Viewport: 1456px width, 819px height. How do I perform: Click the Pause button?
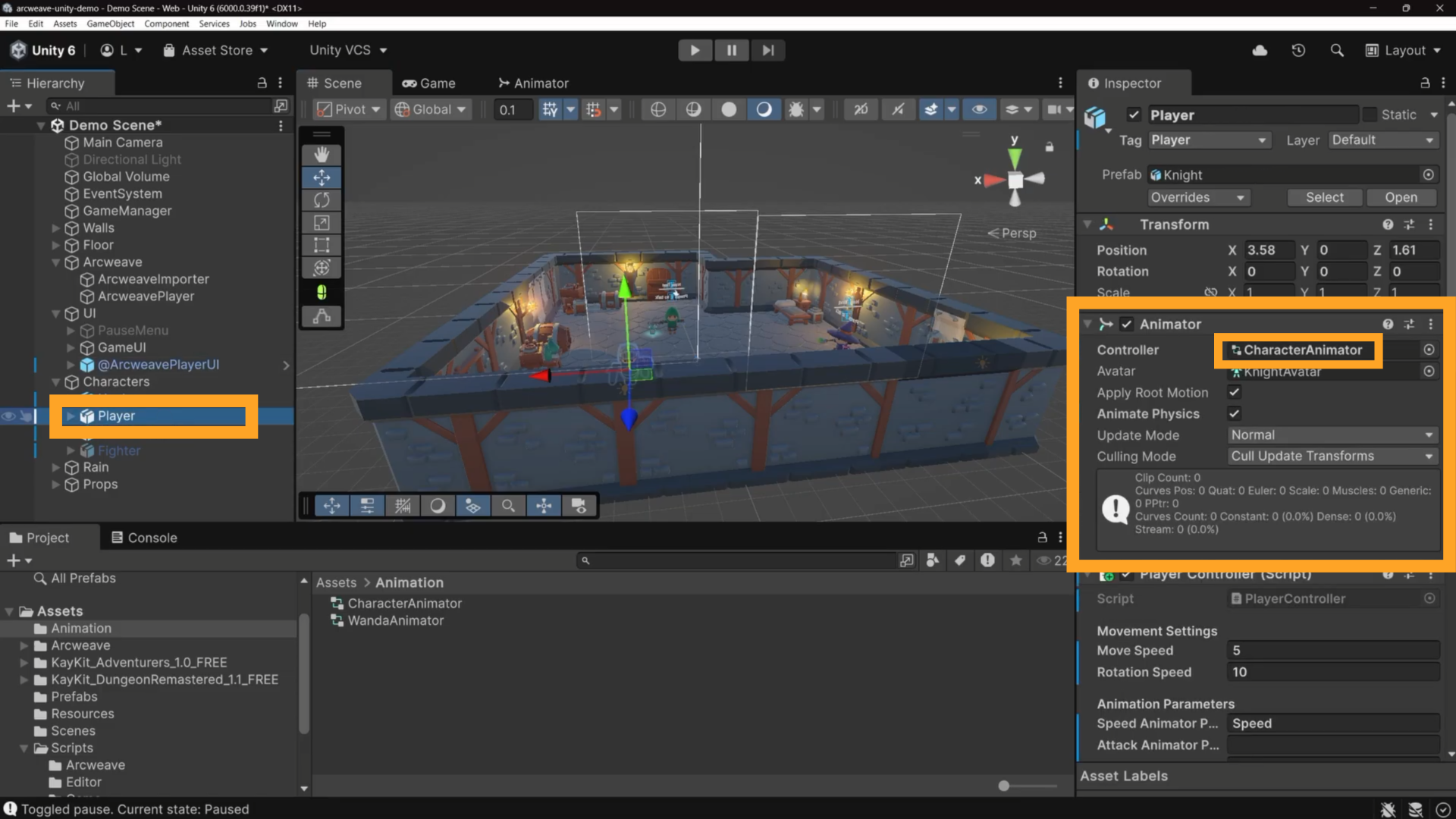tap(732, 50)
